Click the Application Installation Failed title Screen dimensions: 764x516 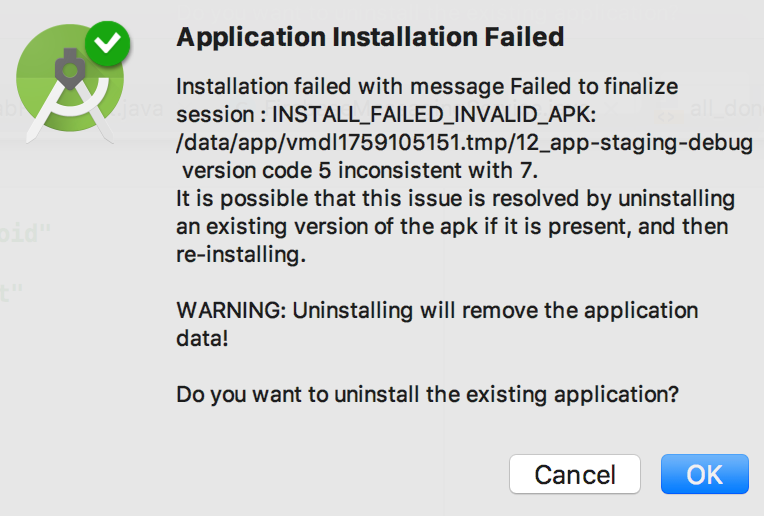point(370,38)
